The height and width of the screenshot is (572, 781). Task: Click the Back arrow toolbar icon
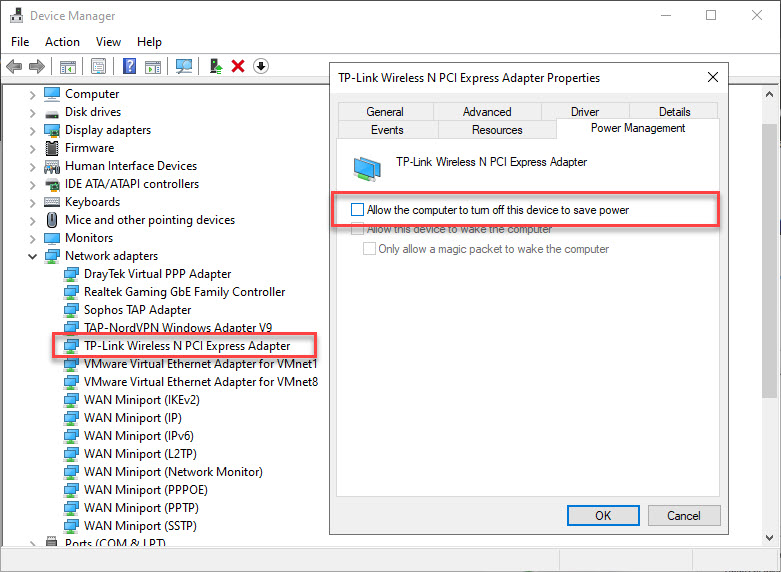coord(14,66)
